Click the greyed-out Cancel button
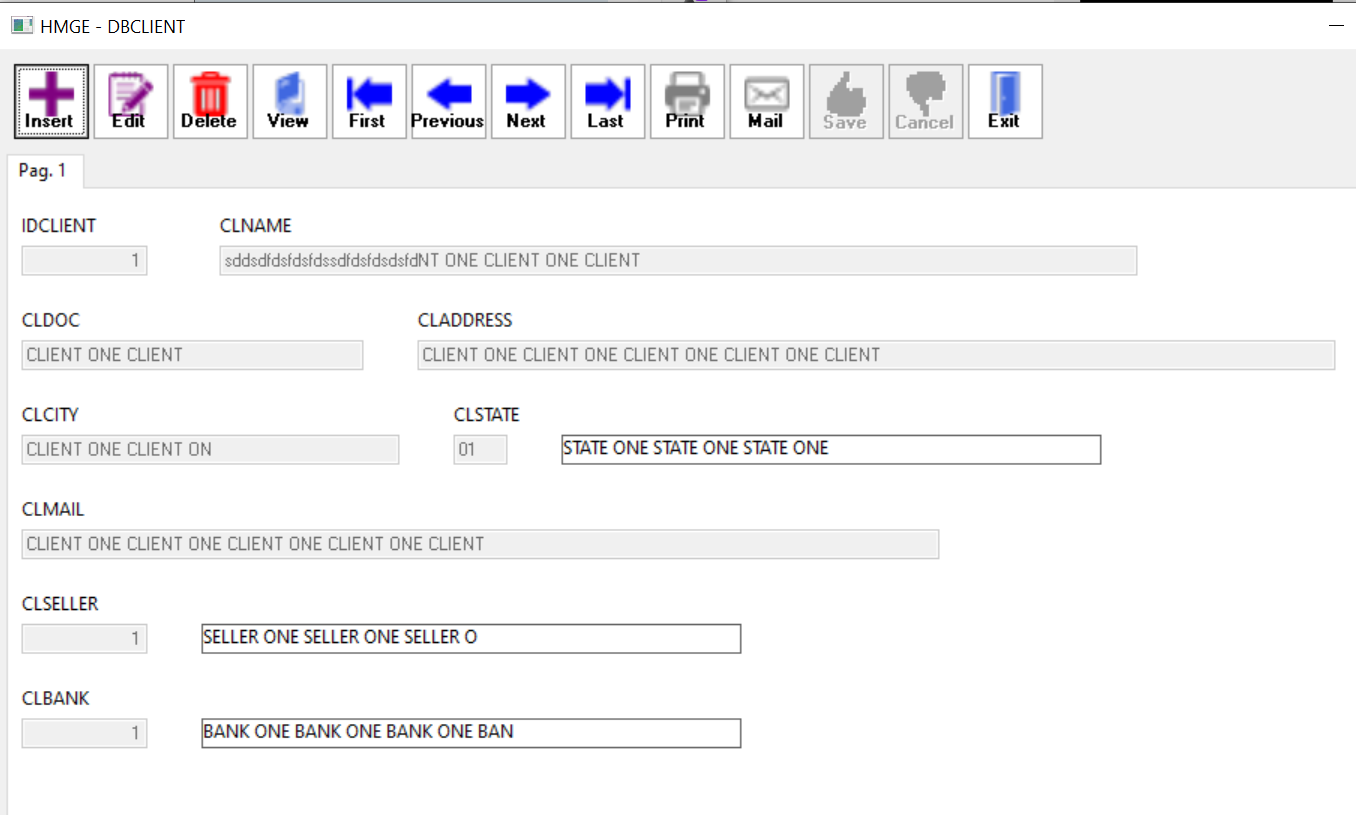The image size is (1356, 815). 925,102
